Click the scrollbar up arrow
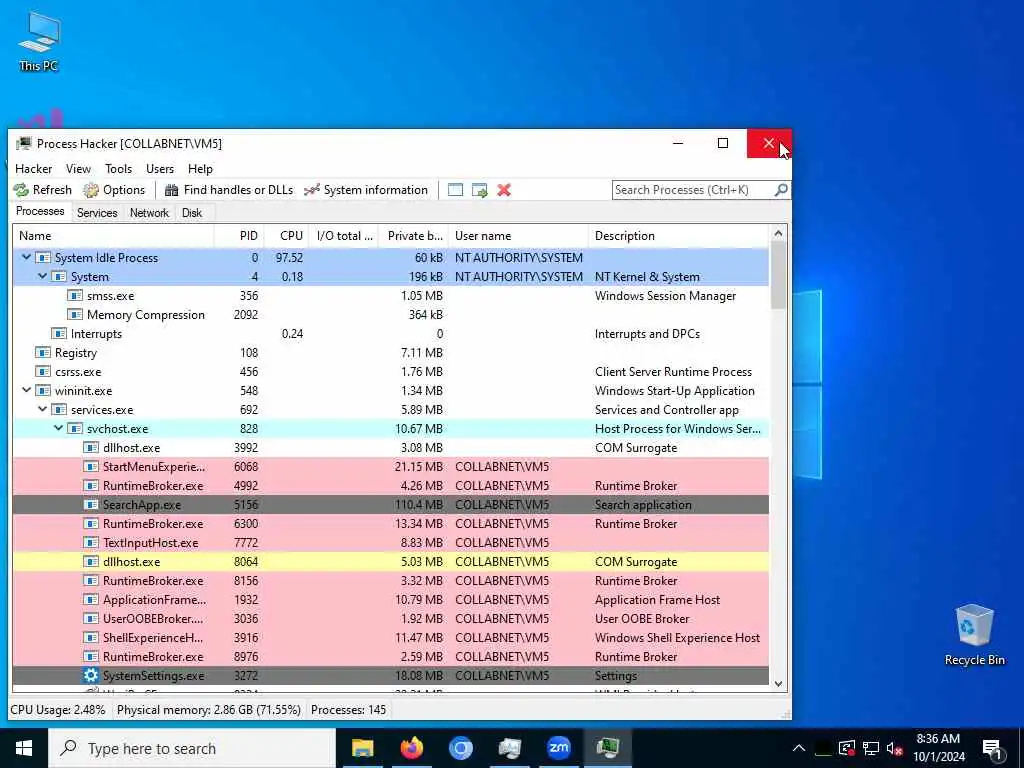1024x768 pixels. pyautogui.click(x=778, y=233)
